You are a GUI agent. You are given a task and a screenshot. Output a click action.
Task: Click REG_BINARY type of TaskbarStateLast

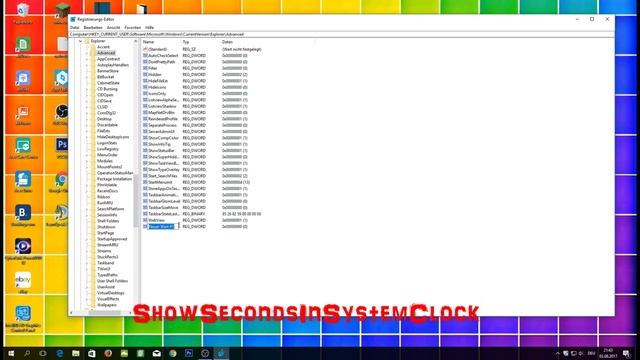tap(194, 214)
